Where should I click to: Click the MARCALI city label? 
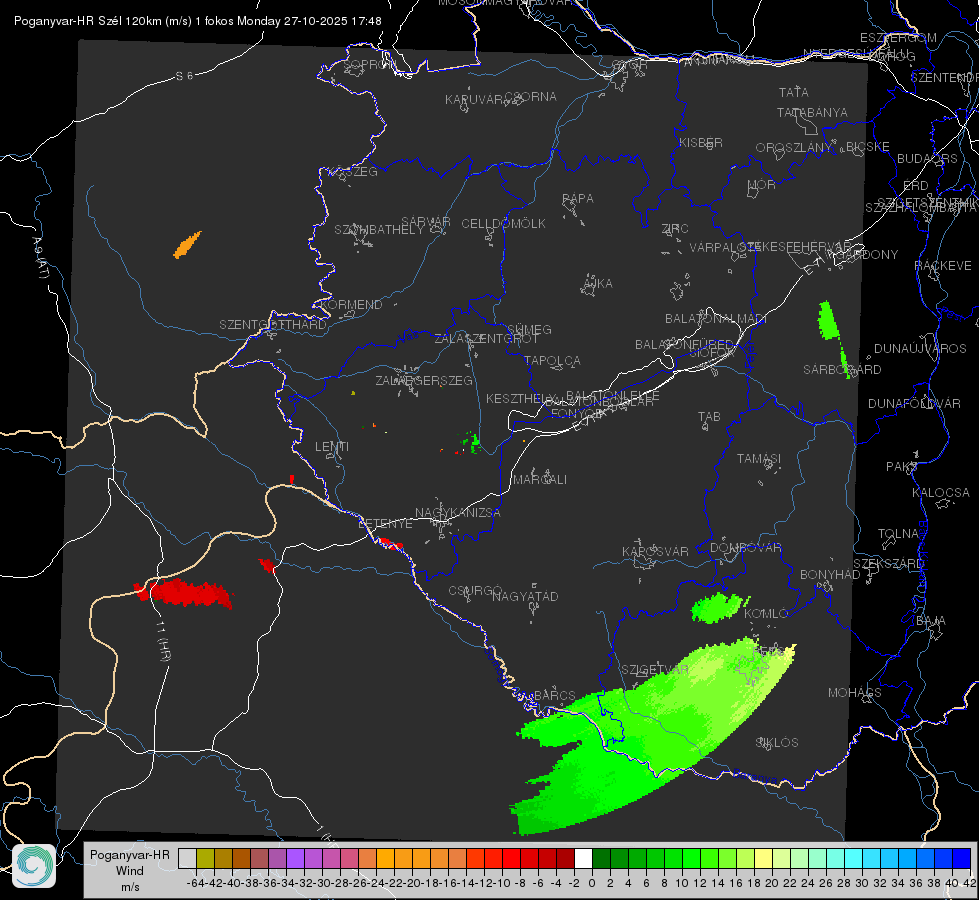(540, 480)
